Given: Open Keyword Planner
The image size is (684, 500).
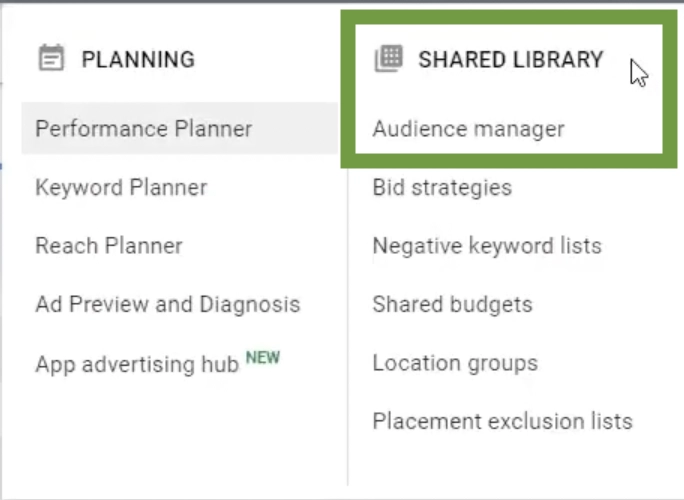Looking at the screenshot, I should 121,188.
